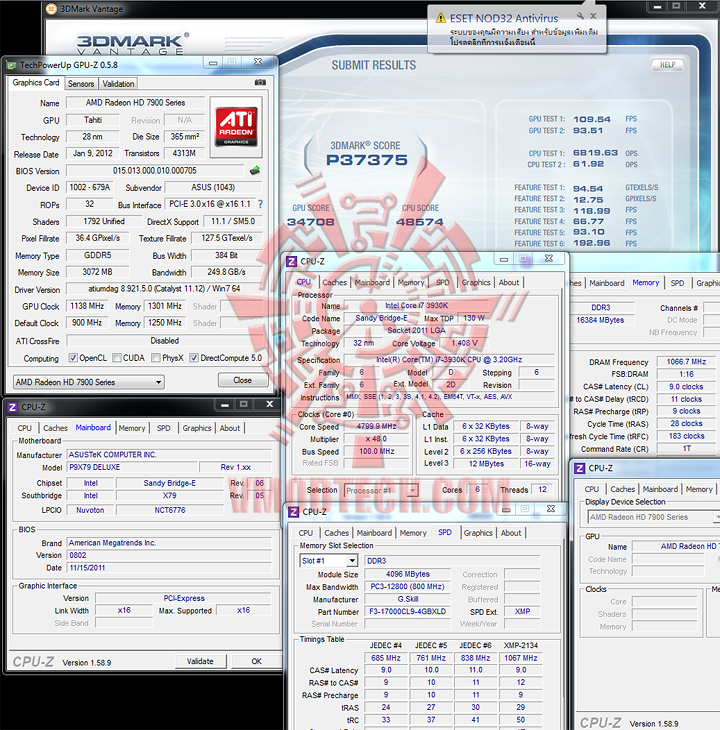720x730 pixels.
Task: Click the Part Number F3-17000CL9-4GBXLD field
Action: coord(407,611)
